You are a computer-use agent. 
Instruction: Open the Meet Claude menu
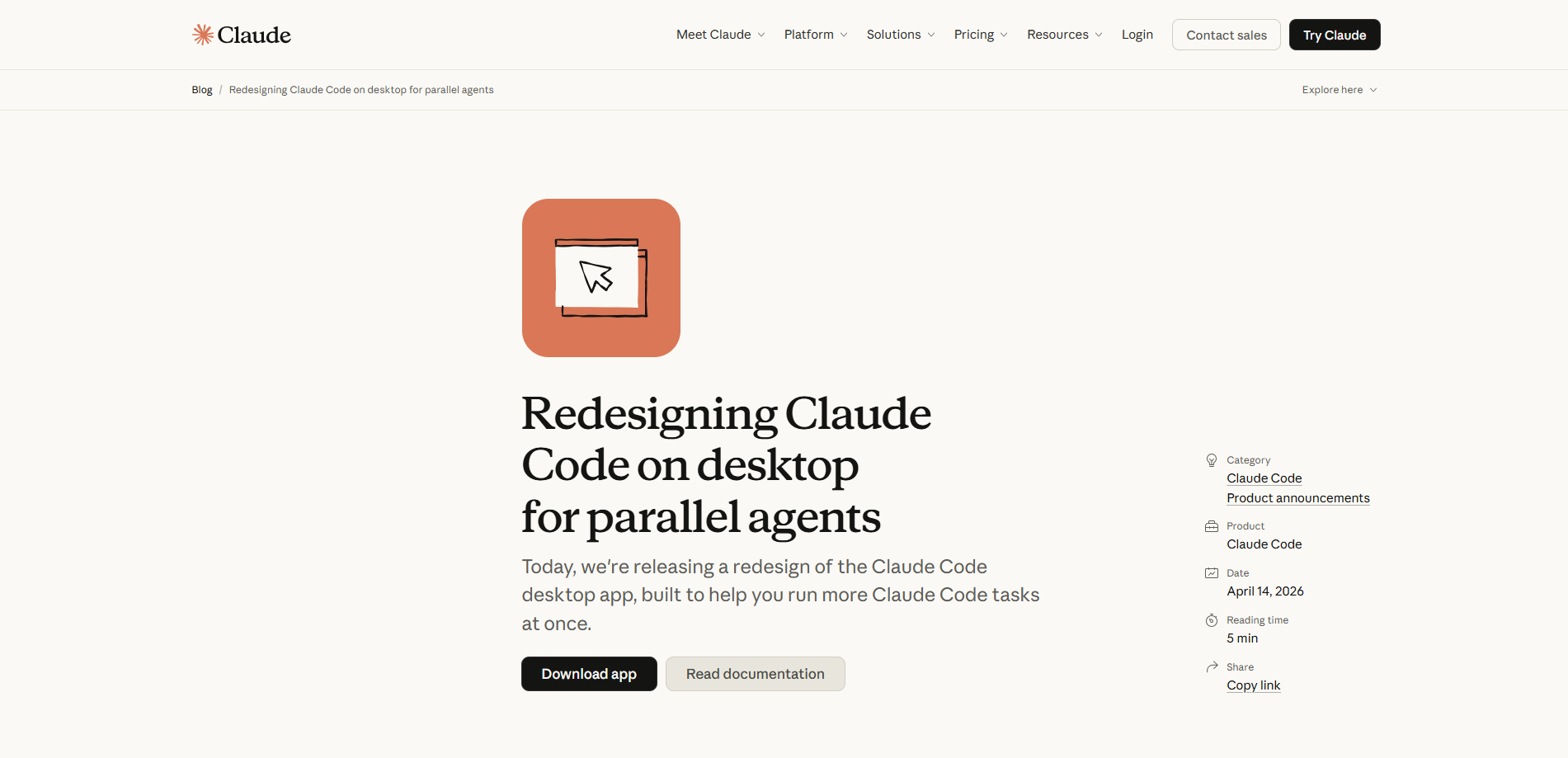click(x=721, y=35)
